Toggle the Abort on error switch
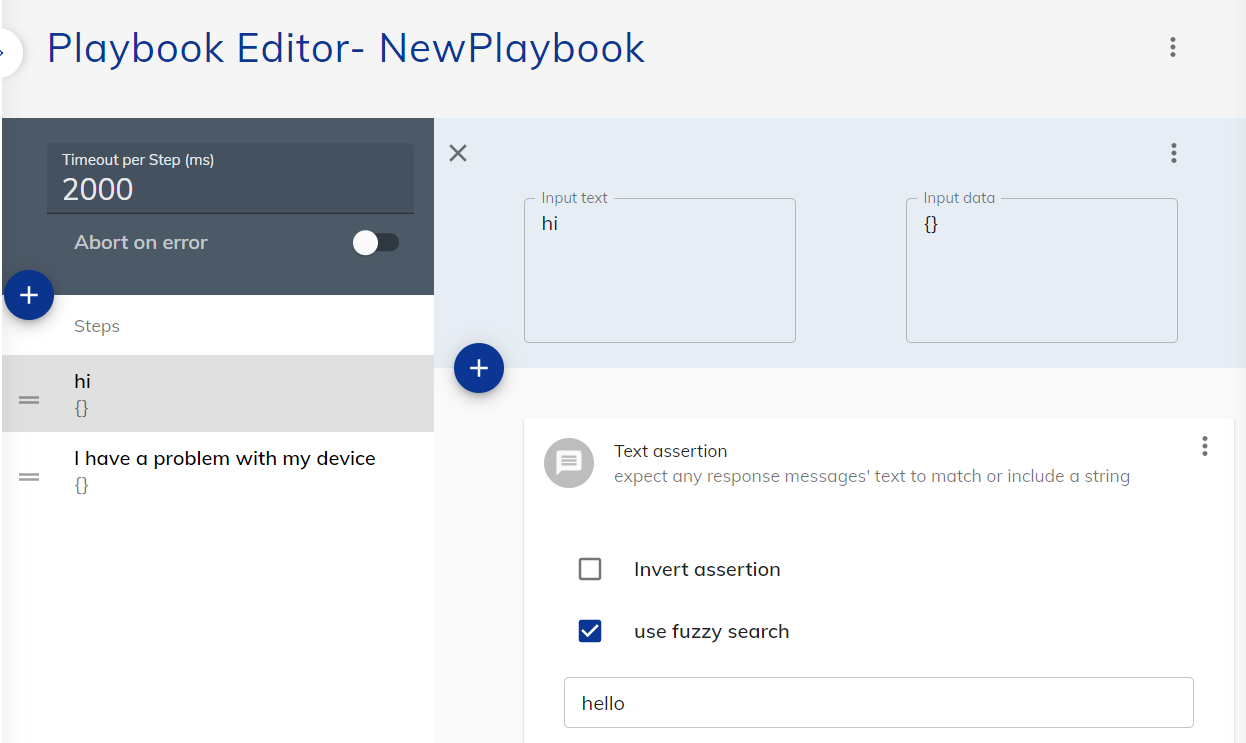 (376, 242)
